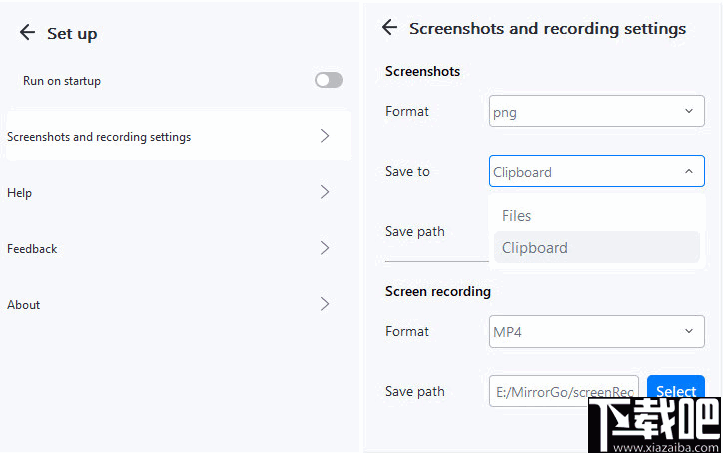This screenshot has height=453, width=723.
Task: Click the chevron next to Help
Action: pyautogui.click(x=325, y=192)
